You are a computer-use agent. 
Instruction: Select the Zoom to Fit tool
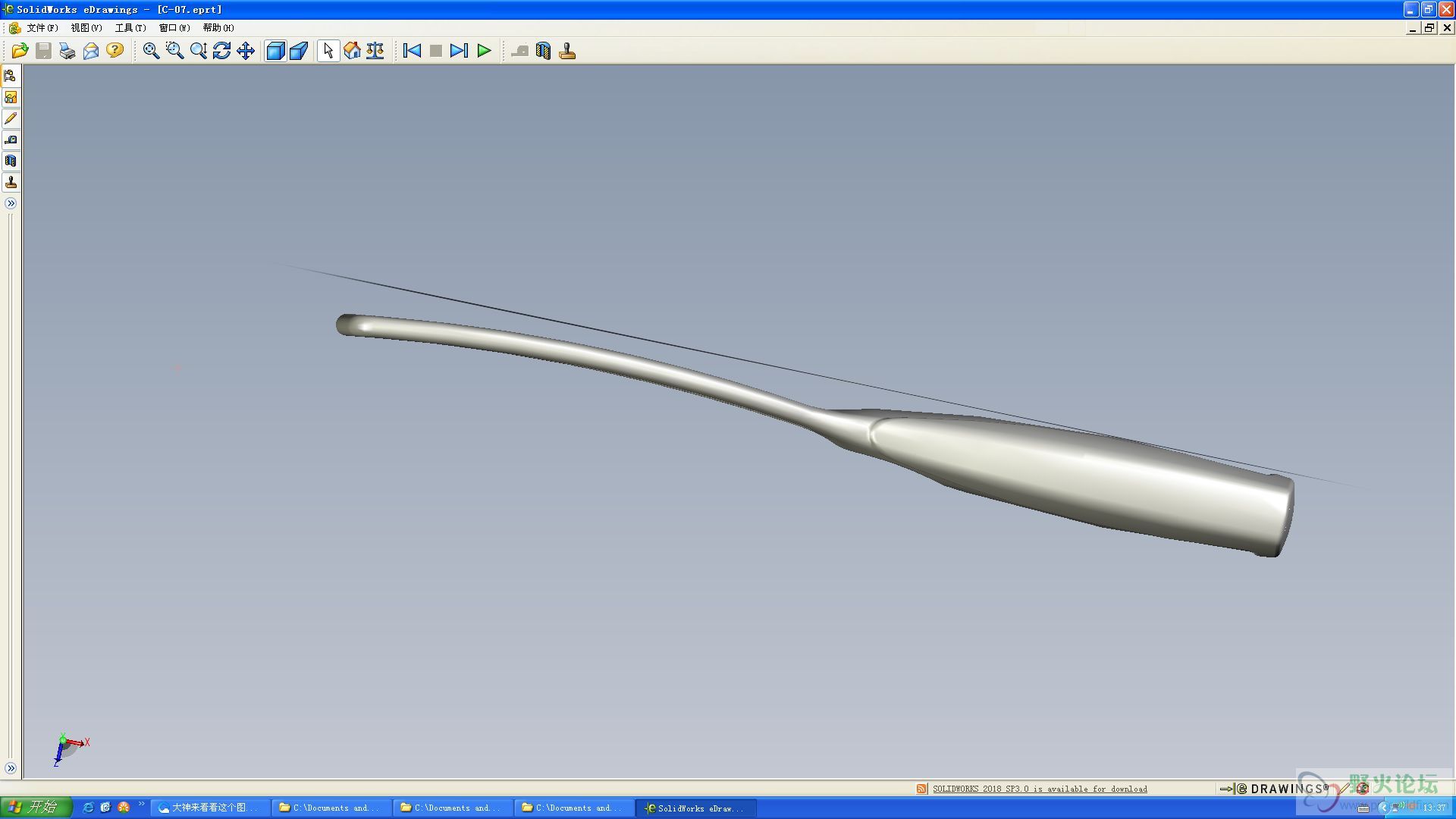pyautogui.click(x=151, y=51)
